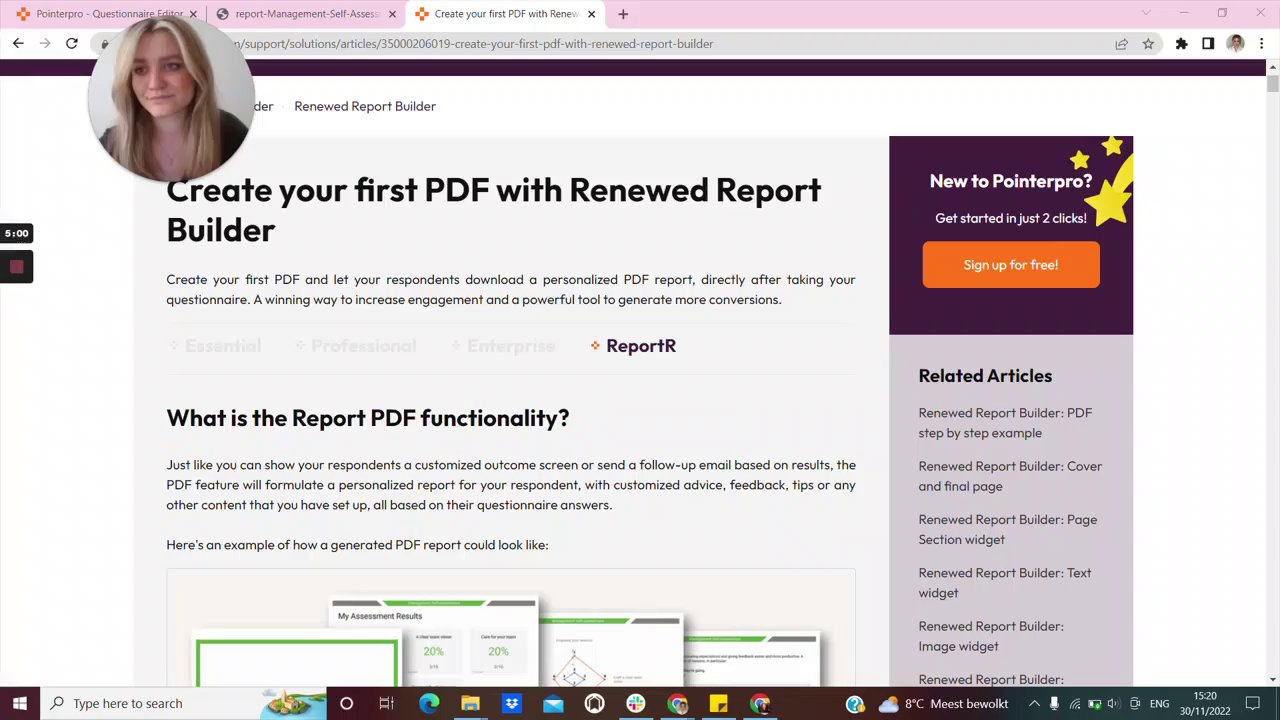Select the Create your first PDF tab
The image size is (1280, 720).
pos(505,14)
